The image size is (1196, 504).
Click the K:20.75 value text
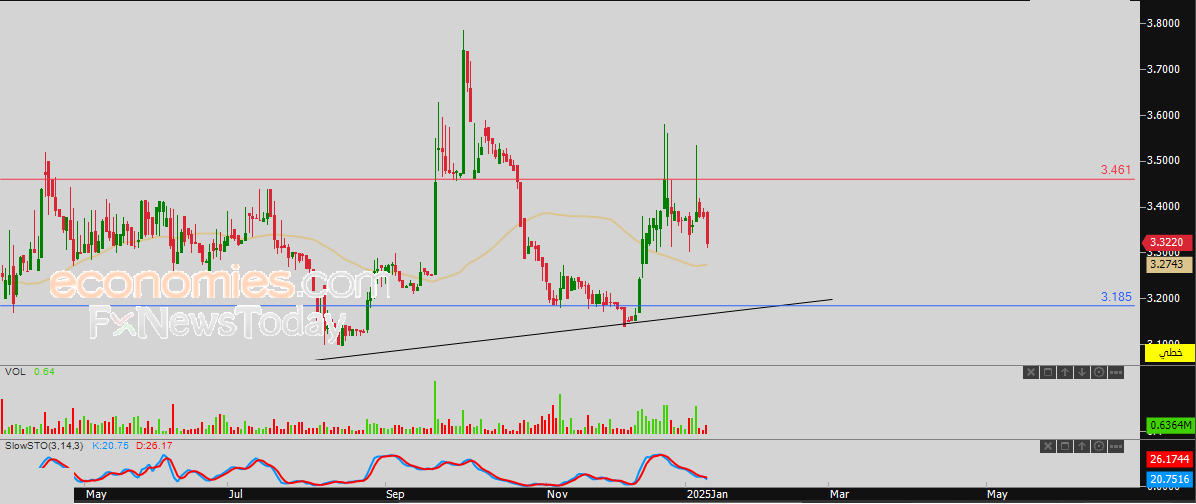[x=111, y=446]
